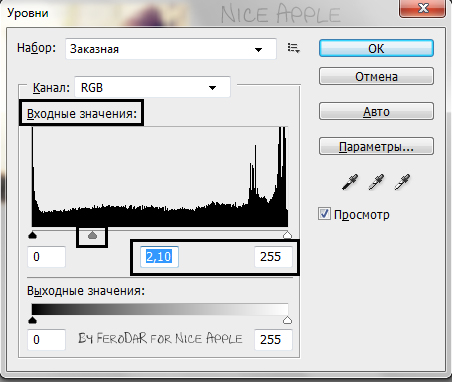Click the OK button
Screen dimensions: 452x382
376,48
